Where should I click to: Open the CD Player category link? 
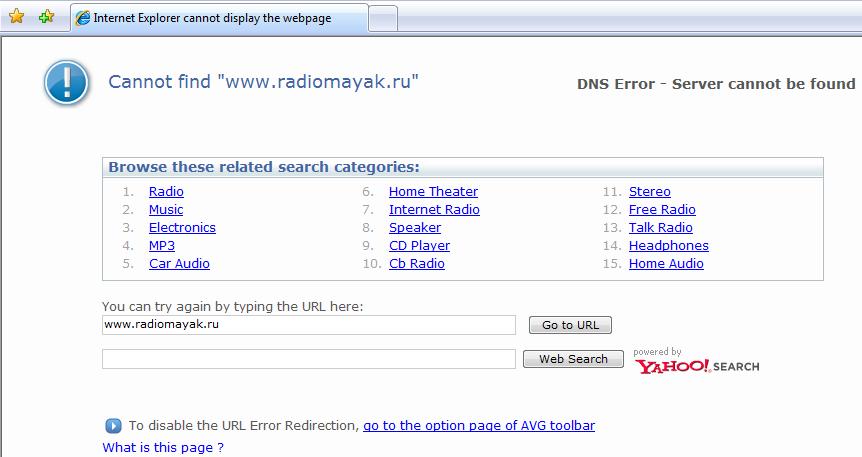[x=419, y=246]
